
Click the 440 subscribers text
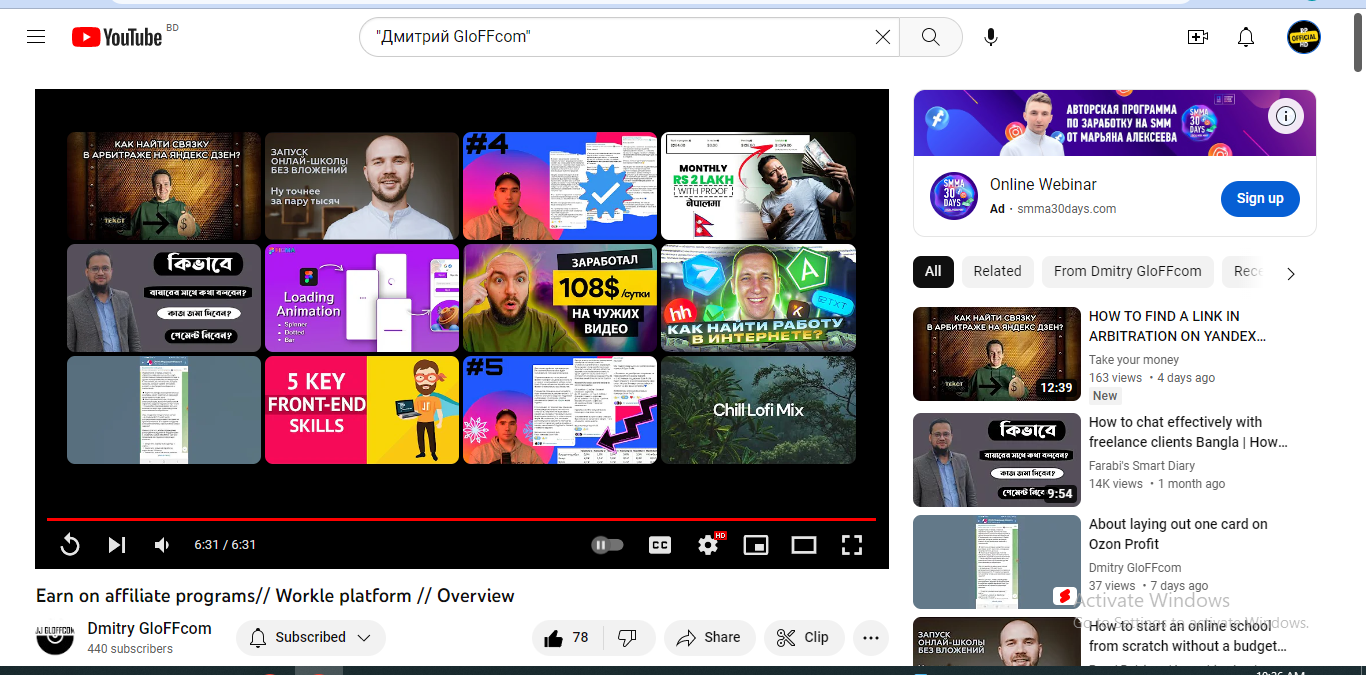[130, 649]
